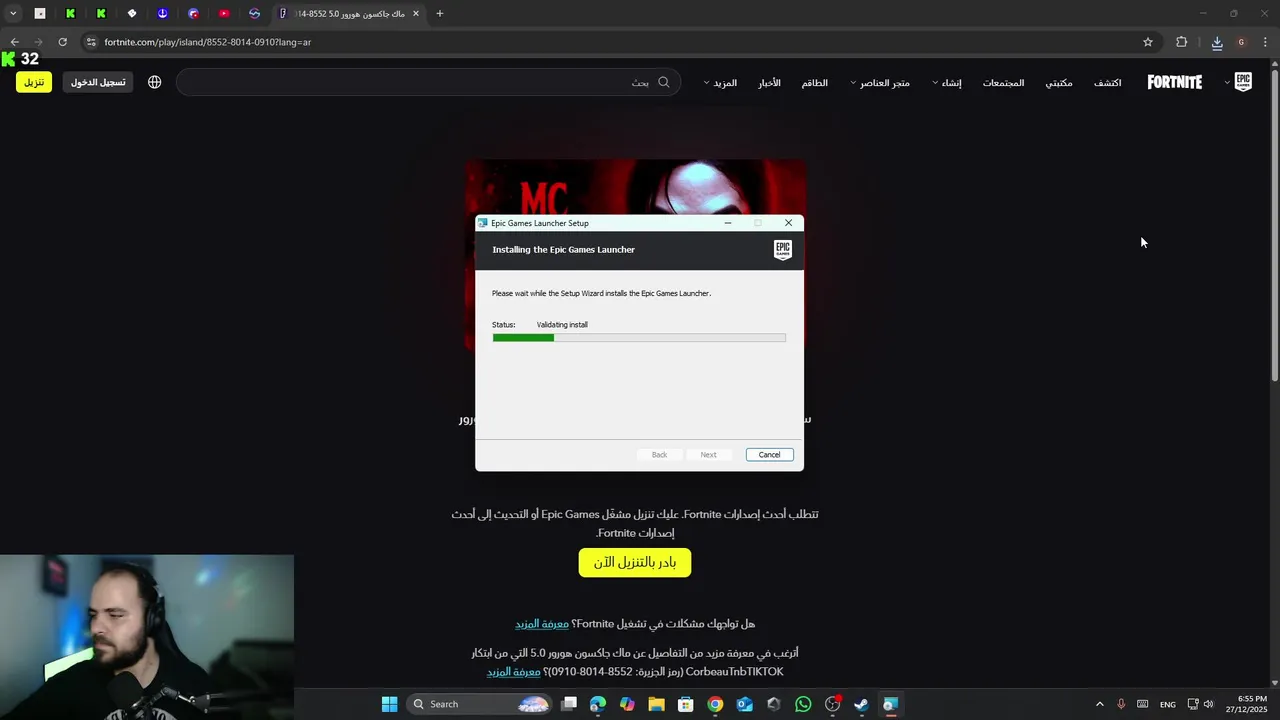This screenshot has height=720, width=1280.
Task: Show hidden system tray icons
Action: (1099, 704)
